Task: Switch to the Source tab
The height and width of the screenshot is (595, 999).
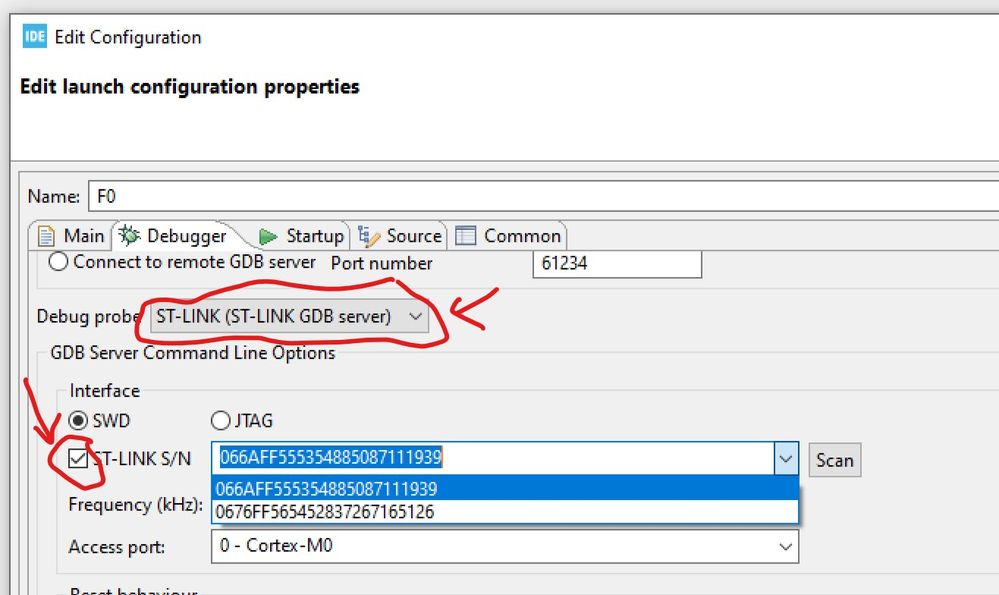Action: tap(399, 236)
